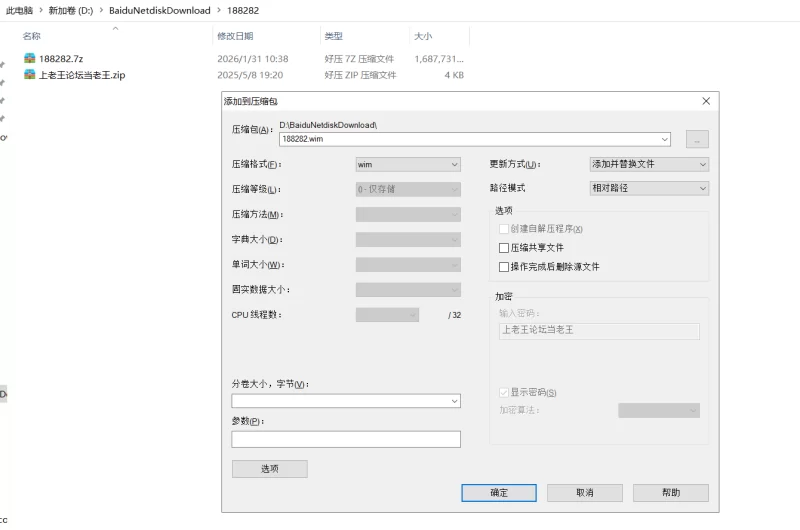
Task: Open the 压缩格式 wim dropdown
Action: pyautogui.click(x=408, y=164)
